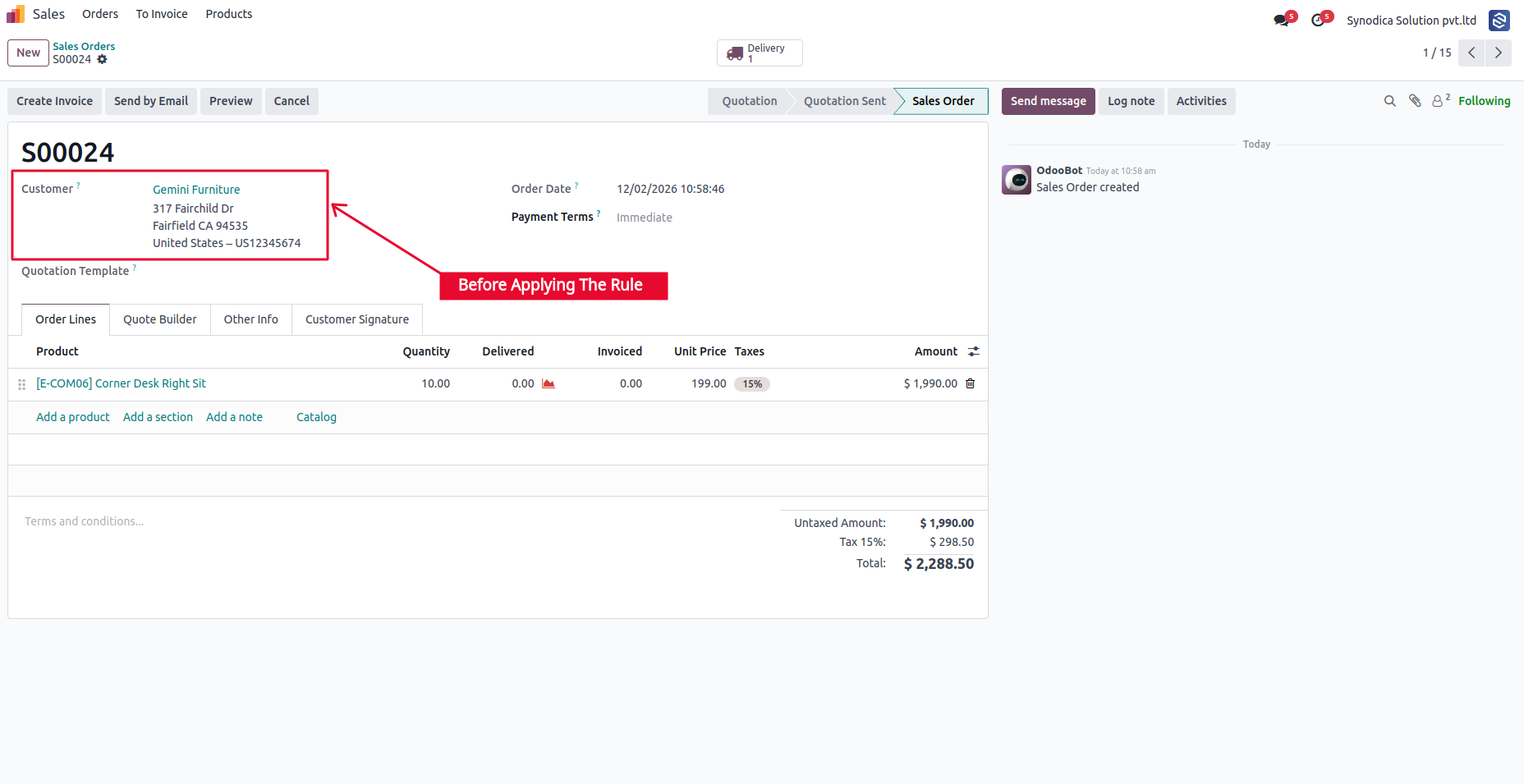The width and height of the screenshot is (1524, 784).
Task: Toggle the Following status
Action: coord(1485,101)
